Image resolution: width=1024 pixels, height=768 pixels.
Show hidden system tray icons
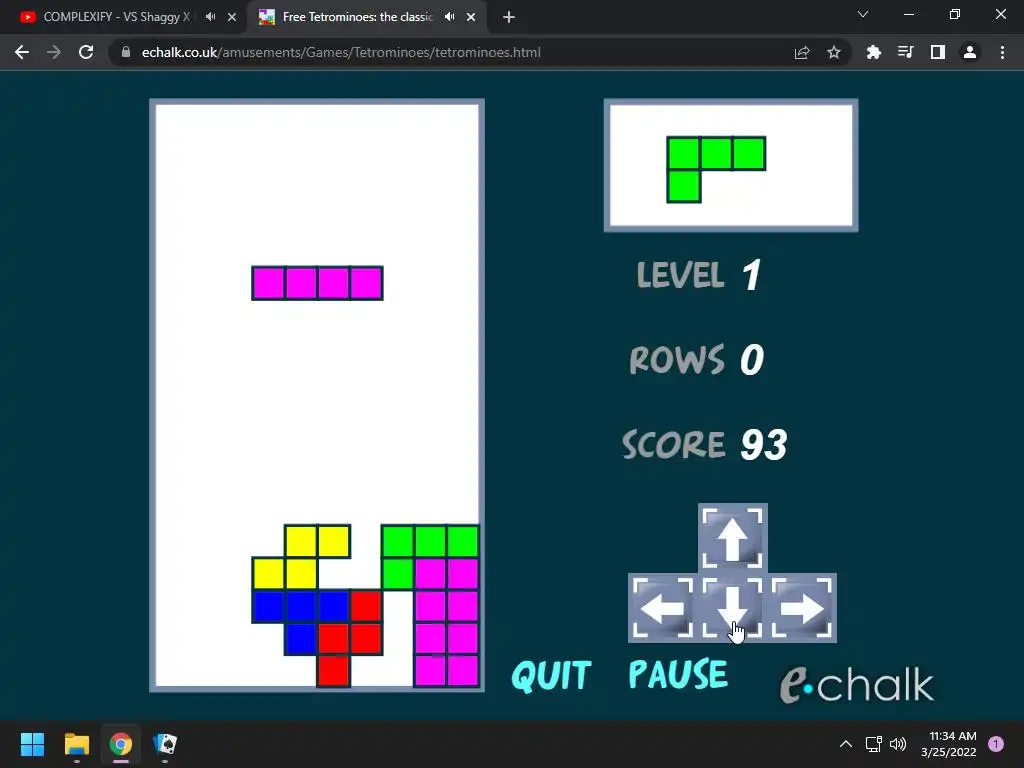[x=845, y=744]
